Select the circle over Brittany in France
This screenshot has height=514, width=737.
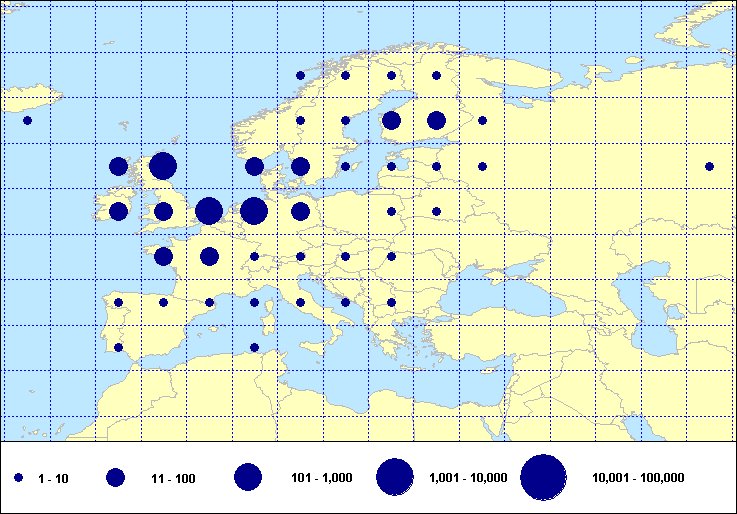(163, 256)
